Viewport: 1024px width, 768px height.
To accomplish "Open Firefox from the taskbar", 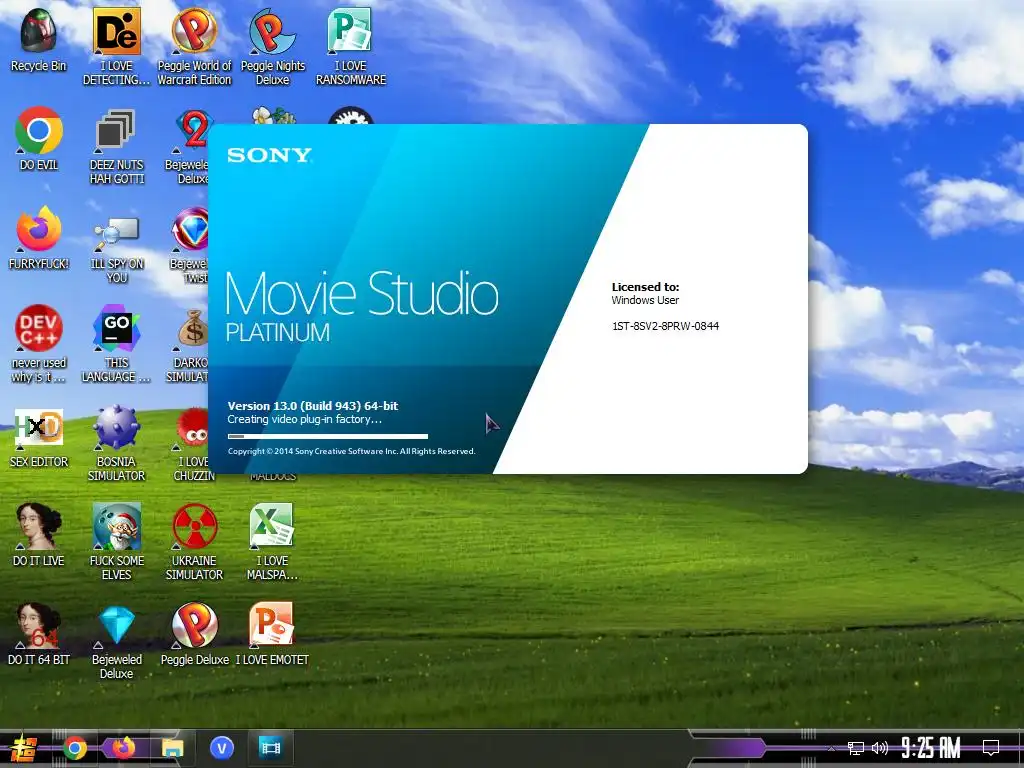I will pos(123,748).
